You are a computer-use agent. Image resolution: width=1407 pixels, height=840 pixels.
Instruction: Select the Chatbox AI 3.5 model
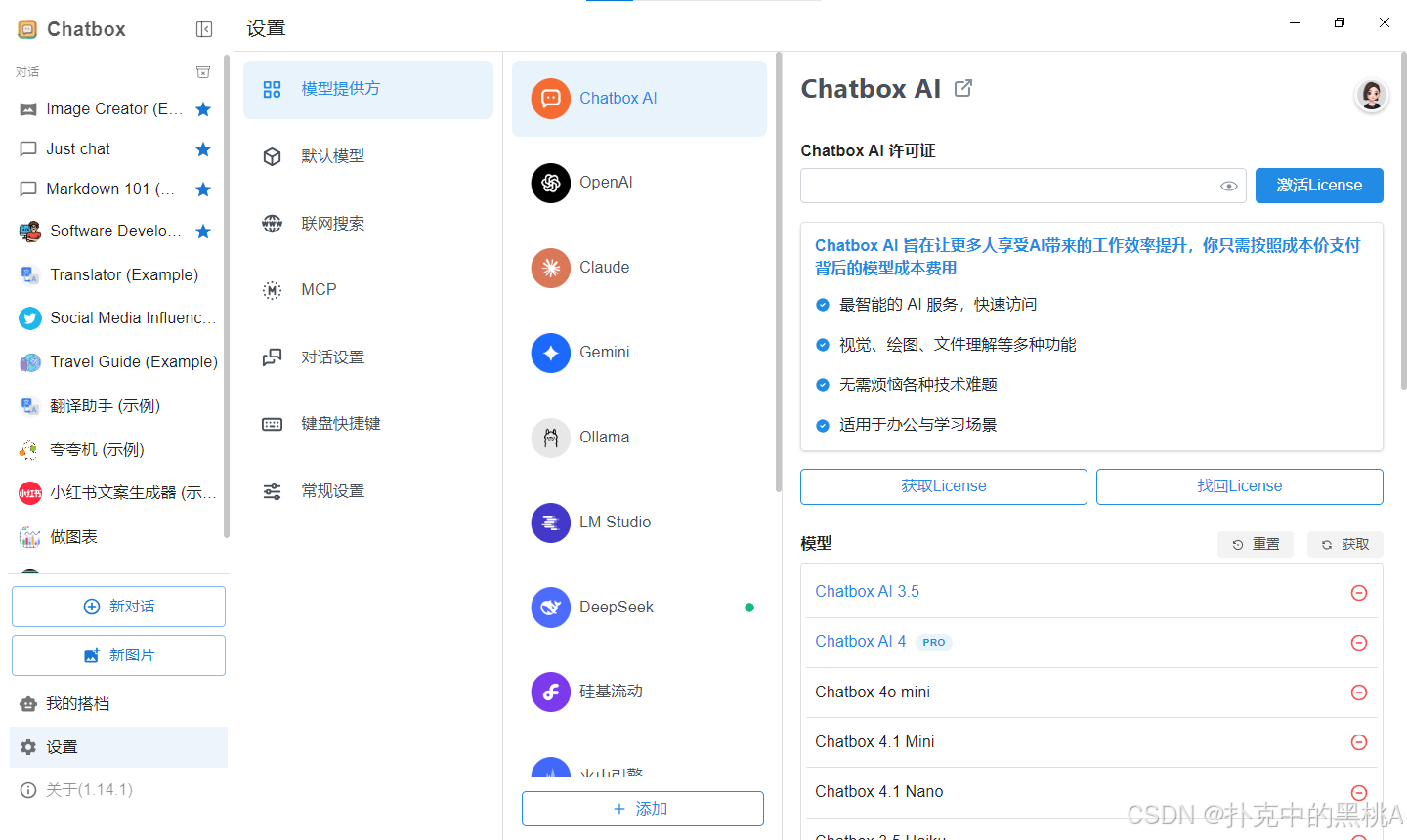point(868,592)
